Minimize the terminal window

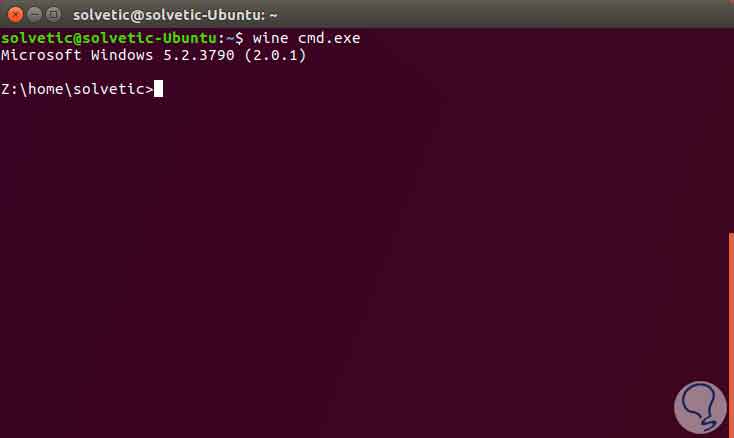click(35, 15)
